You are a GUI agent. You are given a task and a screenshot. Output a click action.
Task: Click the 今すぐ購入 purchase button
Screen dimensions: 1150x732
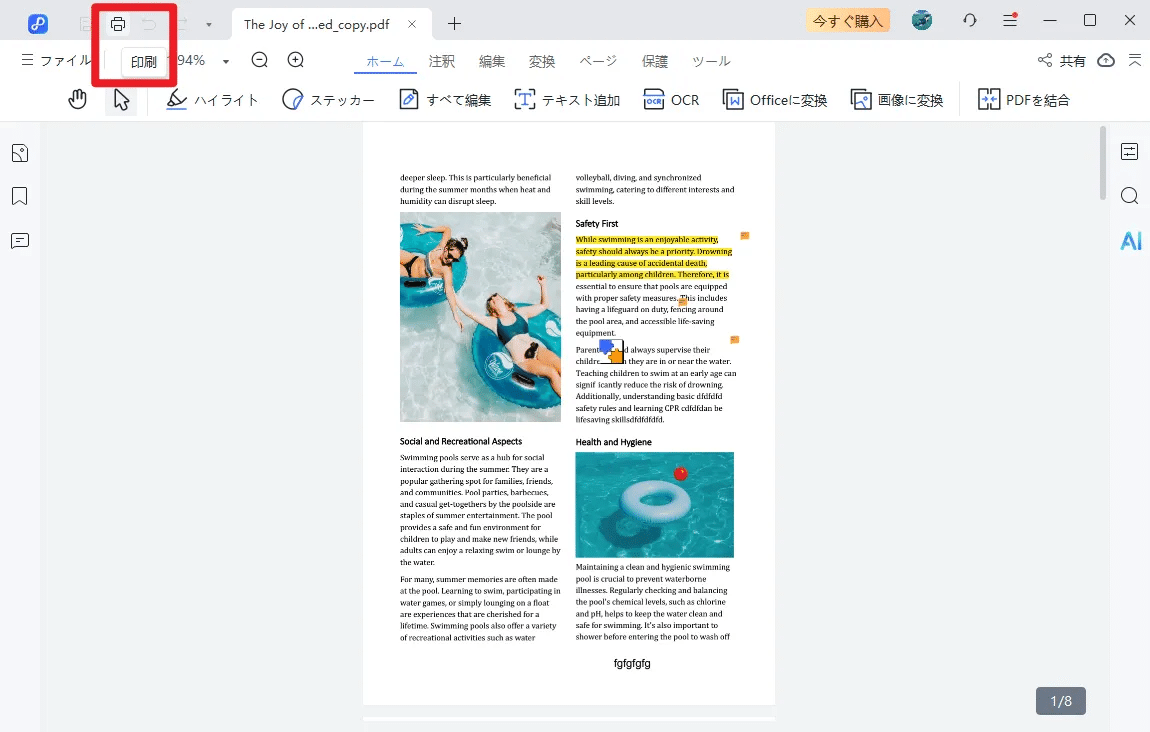[847, 19]
